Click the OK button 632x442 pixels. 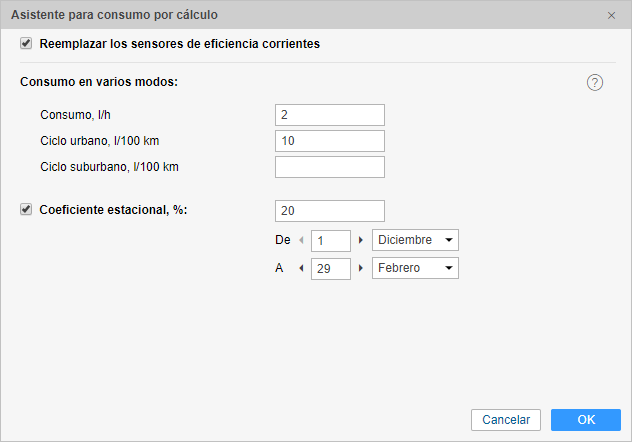point(586,420)
